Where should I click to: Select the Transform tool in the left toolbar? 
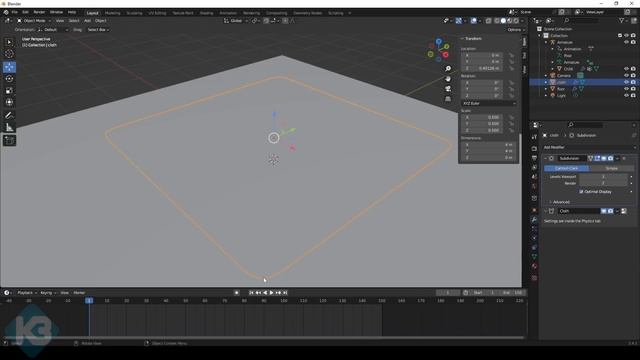[9, 102]
